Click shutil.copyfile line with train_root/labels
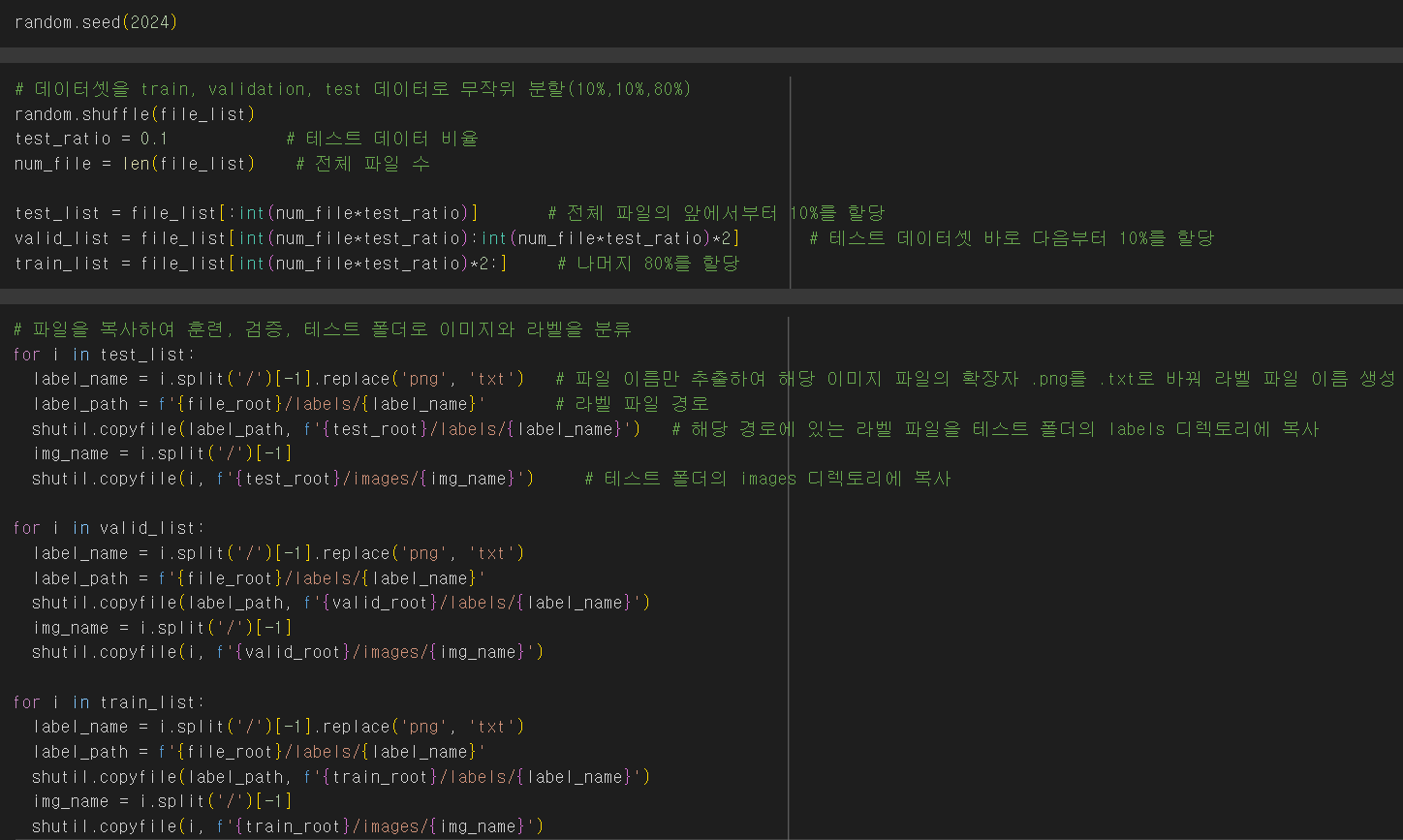 point(341,776)
